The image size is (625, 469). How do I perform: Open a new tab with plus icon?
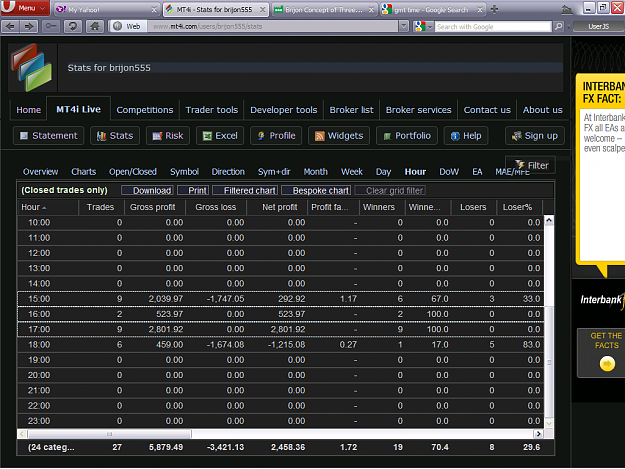[494, 9]
